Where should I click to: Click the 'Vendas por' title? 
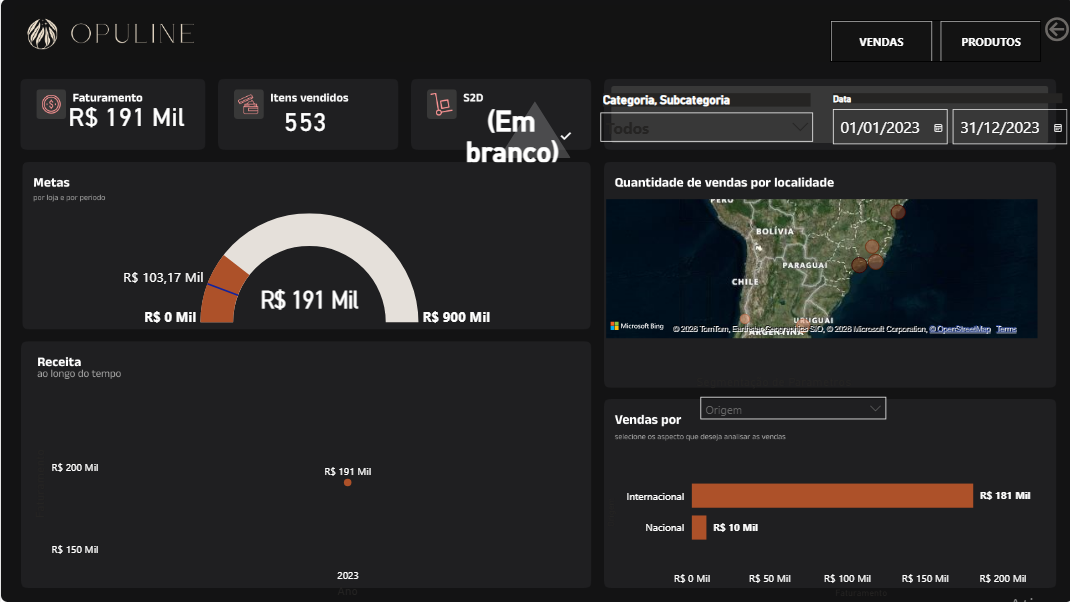648,420
